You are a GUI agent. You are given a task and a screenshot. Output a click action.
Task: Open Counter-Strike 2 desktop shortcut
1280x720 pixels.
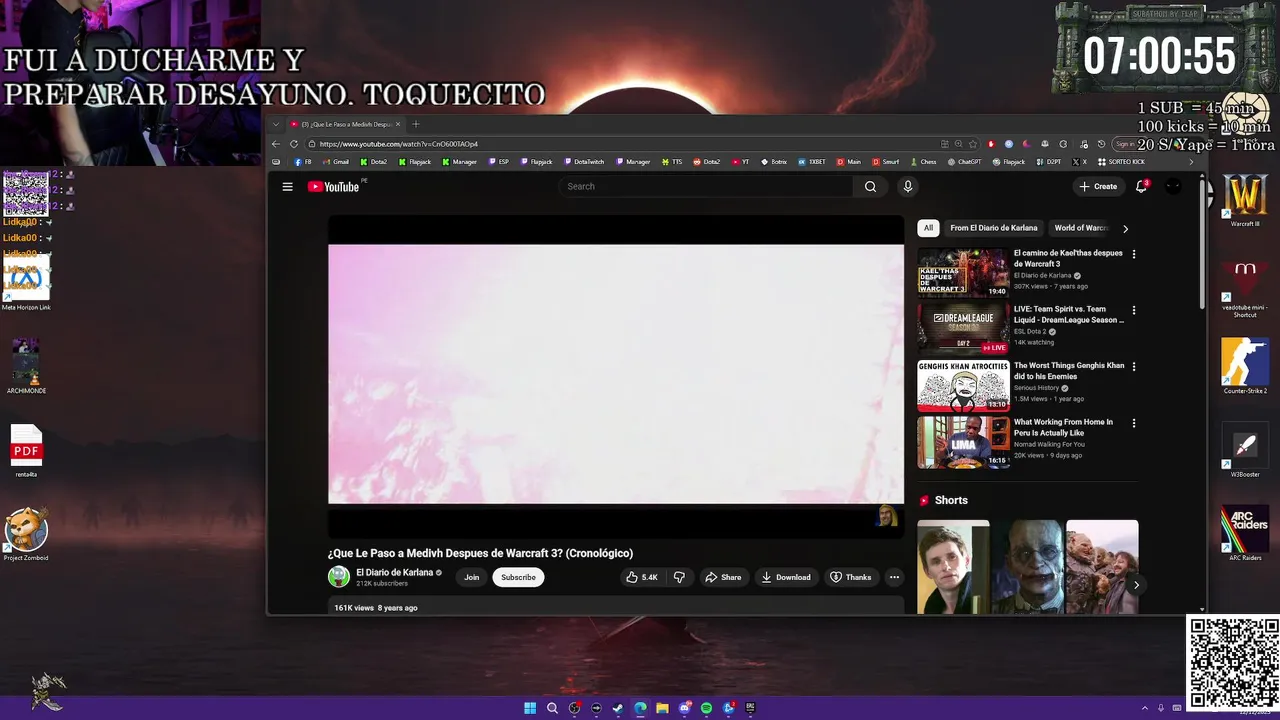tap(1245, 366)
